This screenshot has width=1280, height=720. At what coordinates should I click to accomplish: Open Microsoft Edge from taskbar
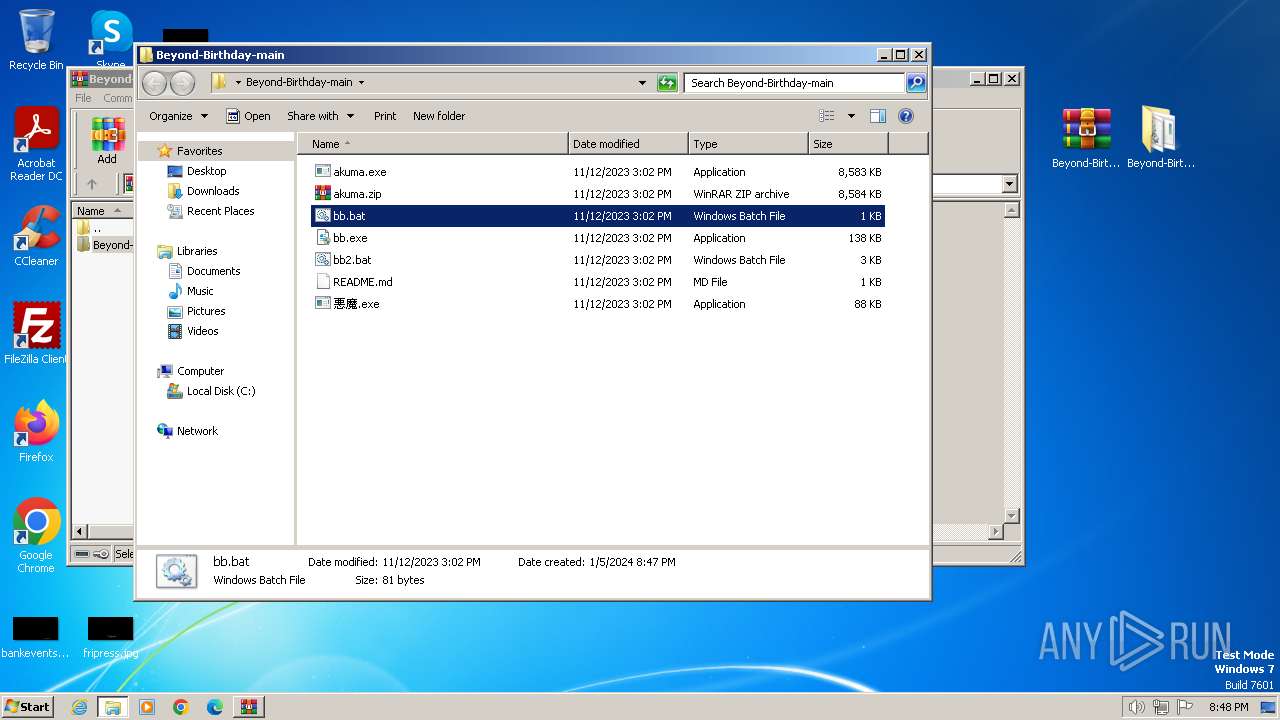[215, 707]
